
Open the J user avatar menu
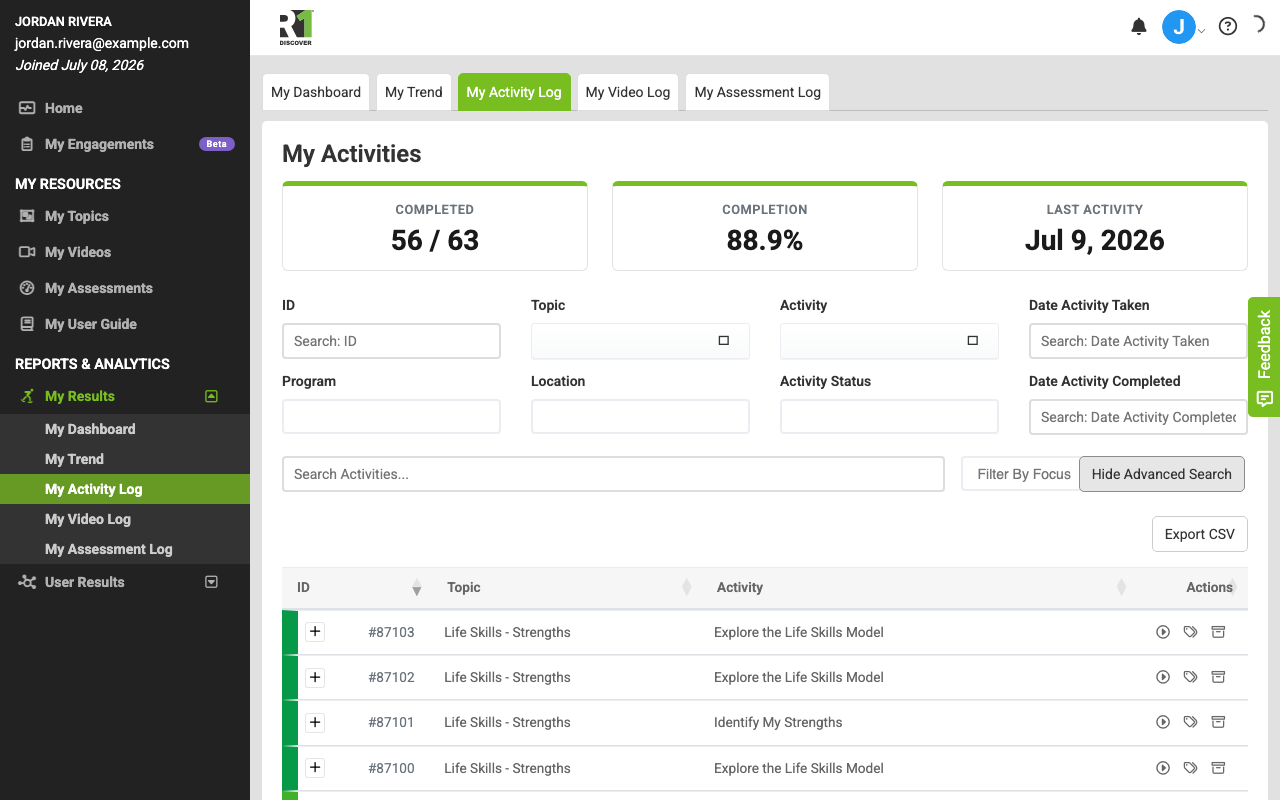(x=1179, y=27)
